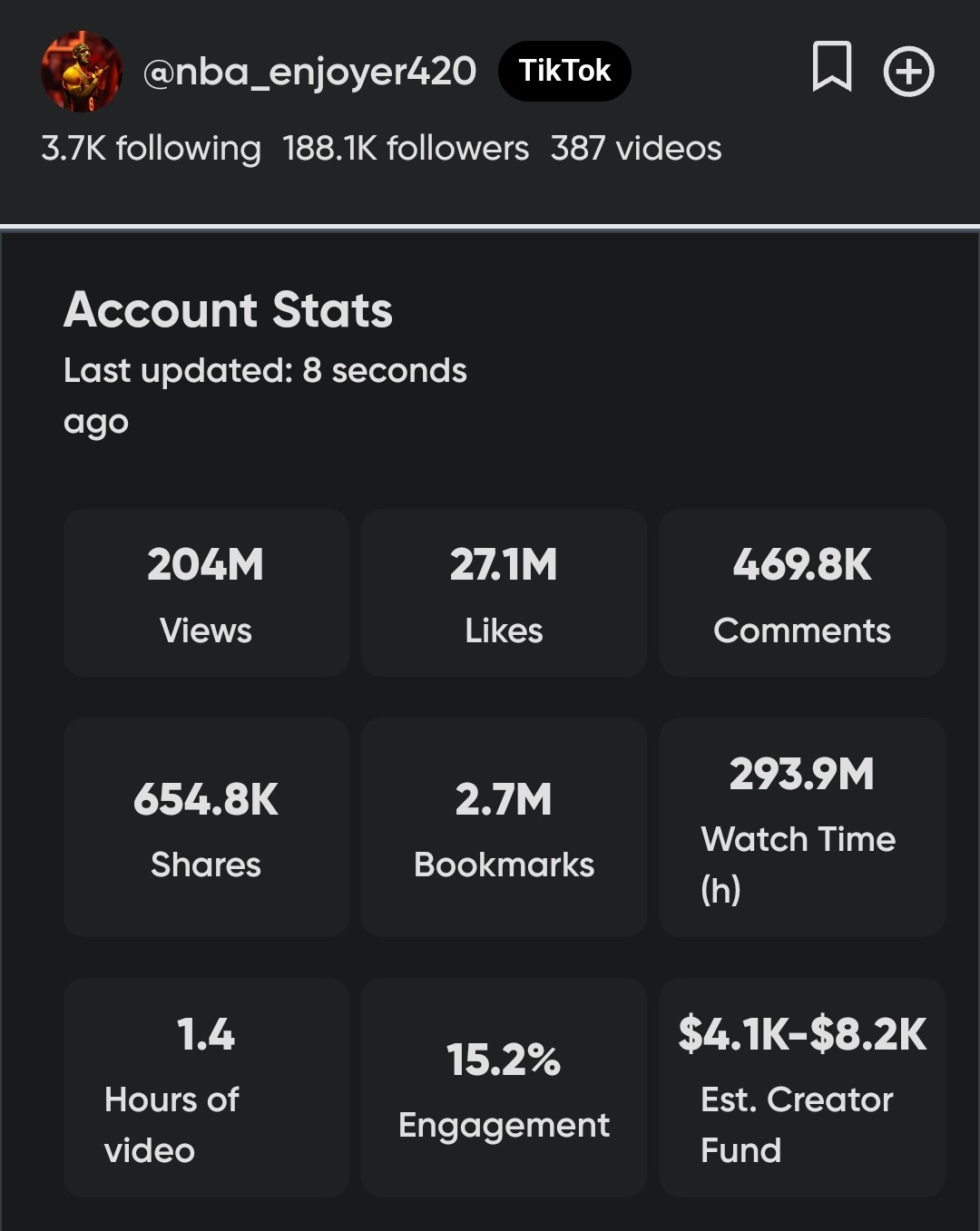Viewport: 980px width, 1231px height.
Task: Click the Account Stats heading
Action: pos(228,309)
